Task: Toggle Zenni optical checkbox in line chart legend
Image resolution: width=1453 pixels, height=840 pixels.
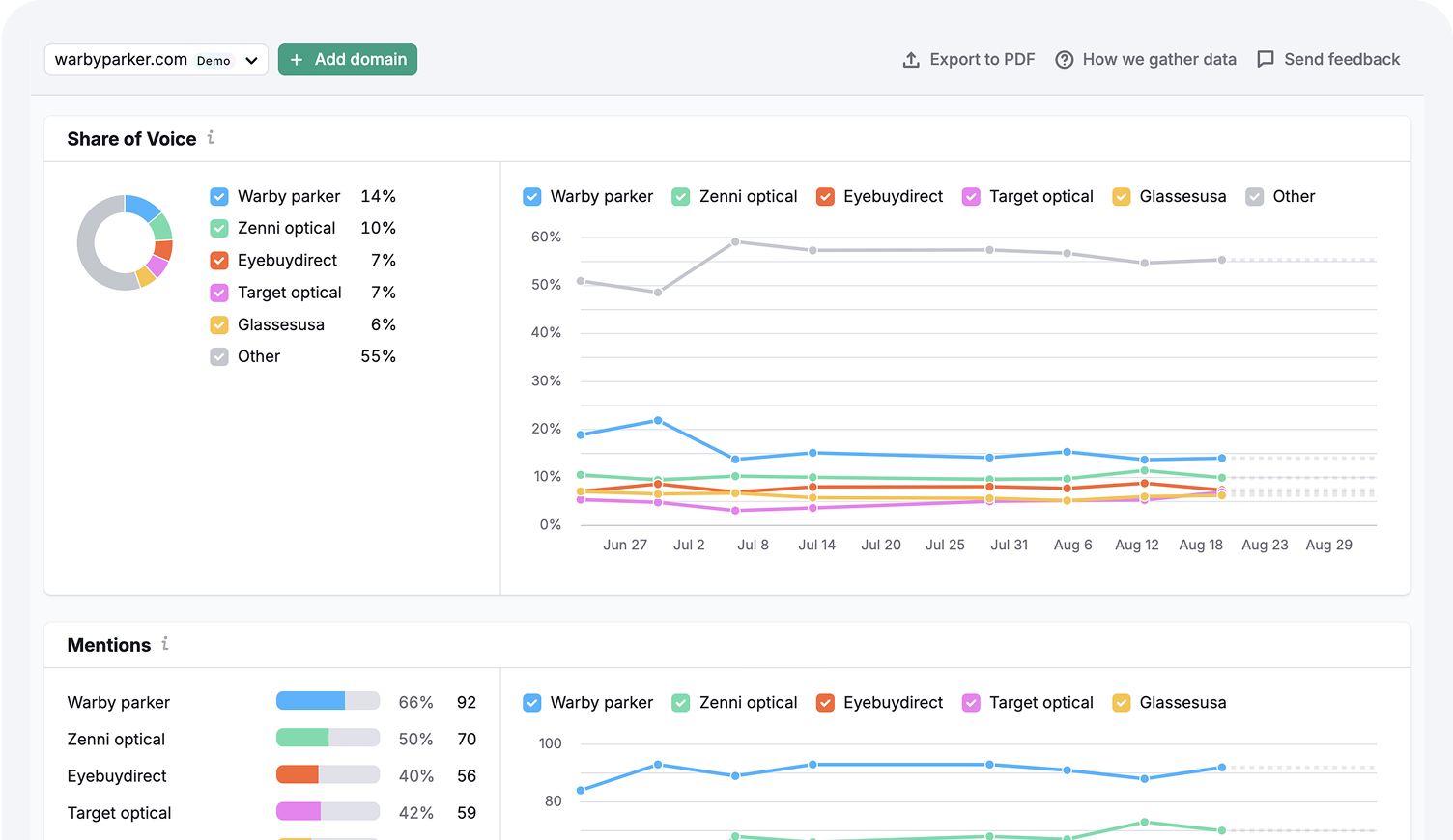Action: tap(681, 196)
